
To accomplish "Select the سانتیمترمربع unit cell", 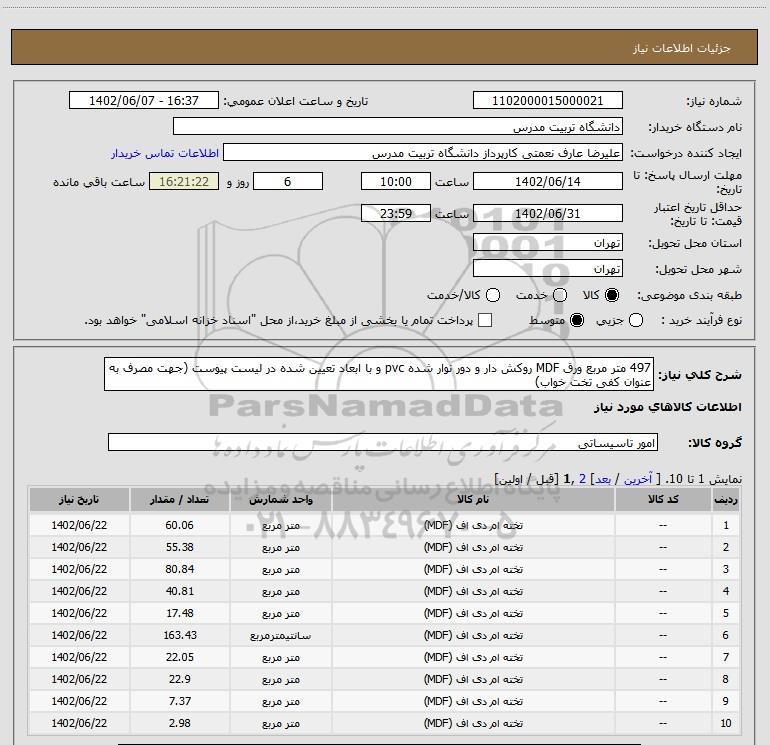I will (x=281, y=635).
